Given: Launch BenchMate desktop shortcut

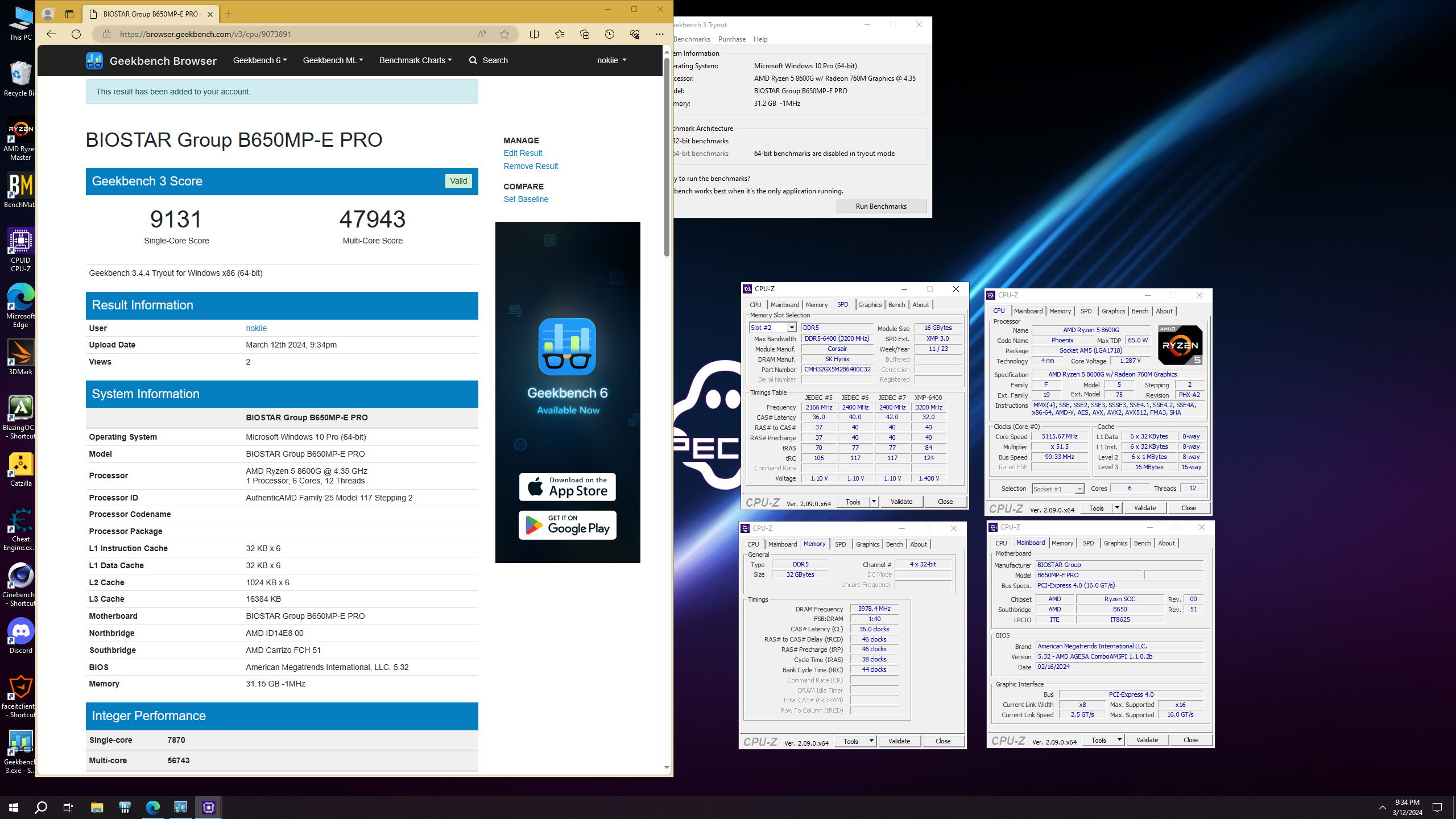Looking at the screenshot, I should [x=20, y=191].
